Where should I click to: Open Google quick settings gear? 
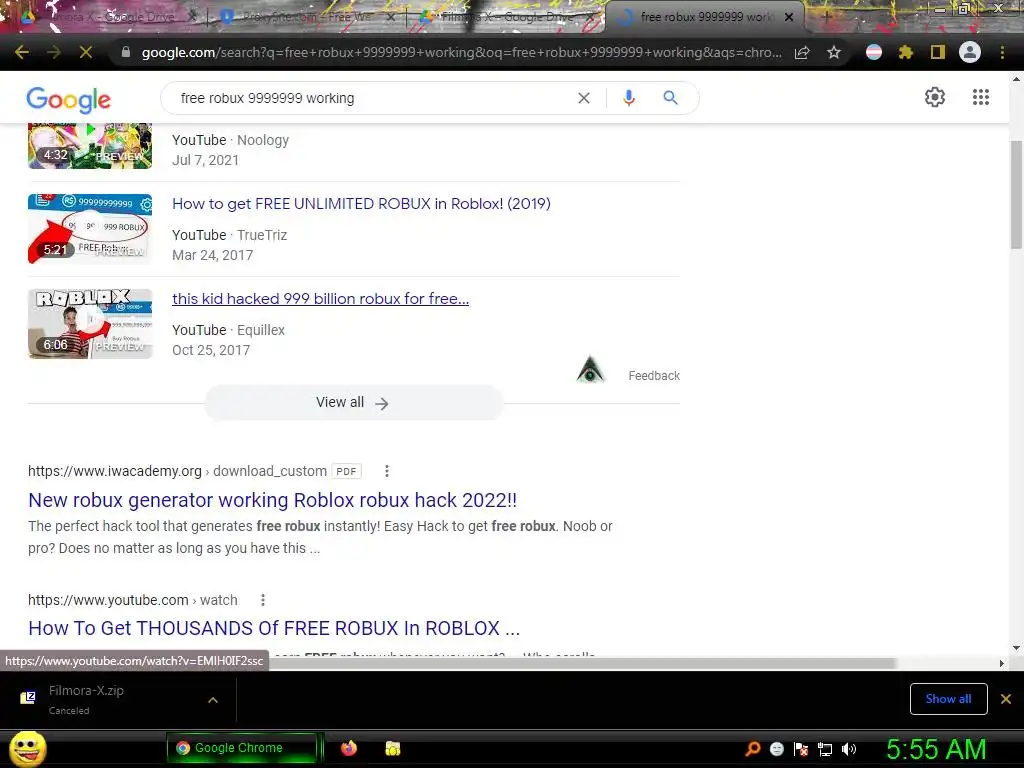pyautogui.click(x=935, y=97)
